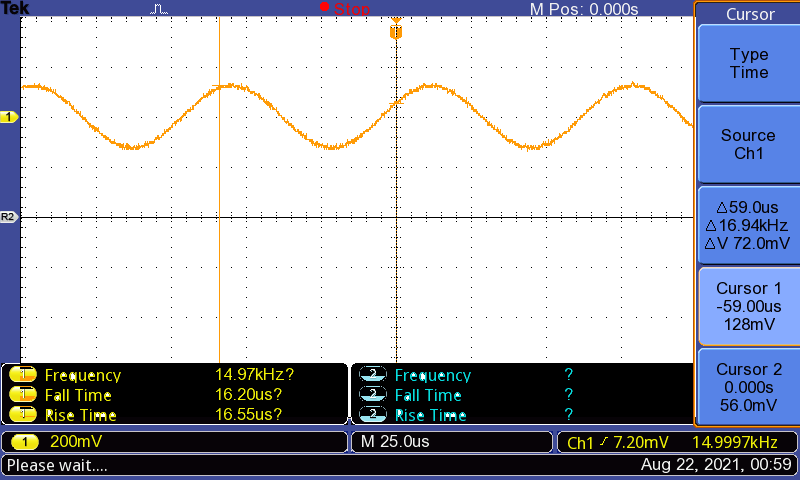Click the Ch2 Fall Time badge icon

coord(373,395)
